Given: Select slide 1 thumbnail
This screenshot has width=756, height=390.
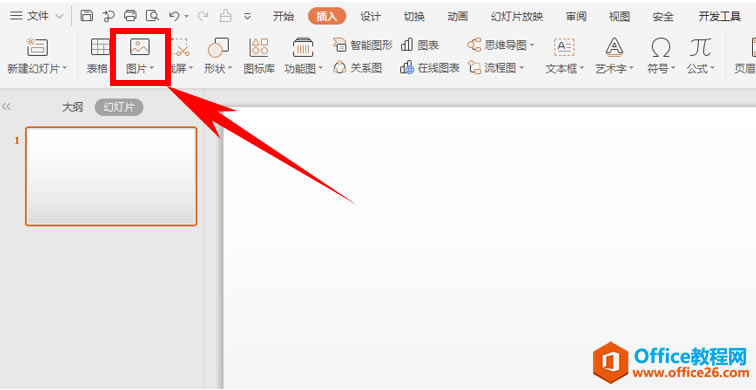Looking at the screenshot, I should point(111,176).
